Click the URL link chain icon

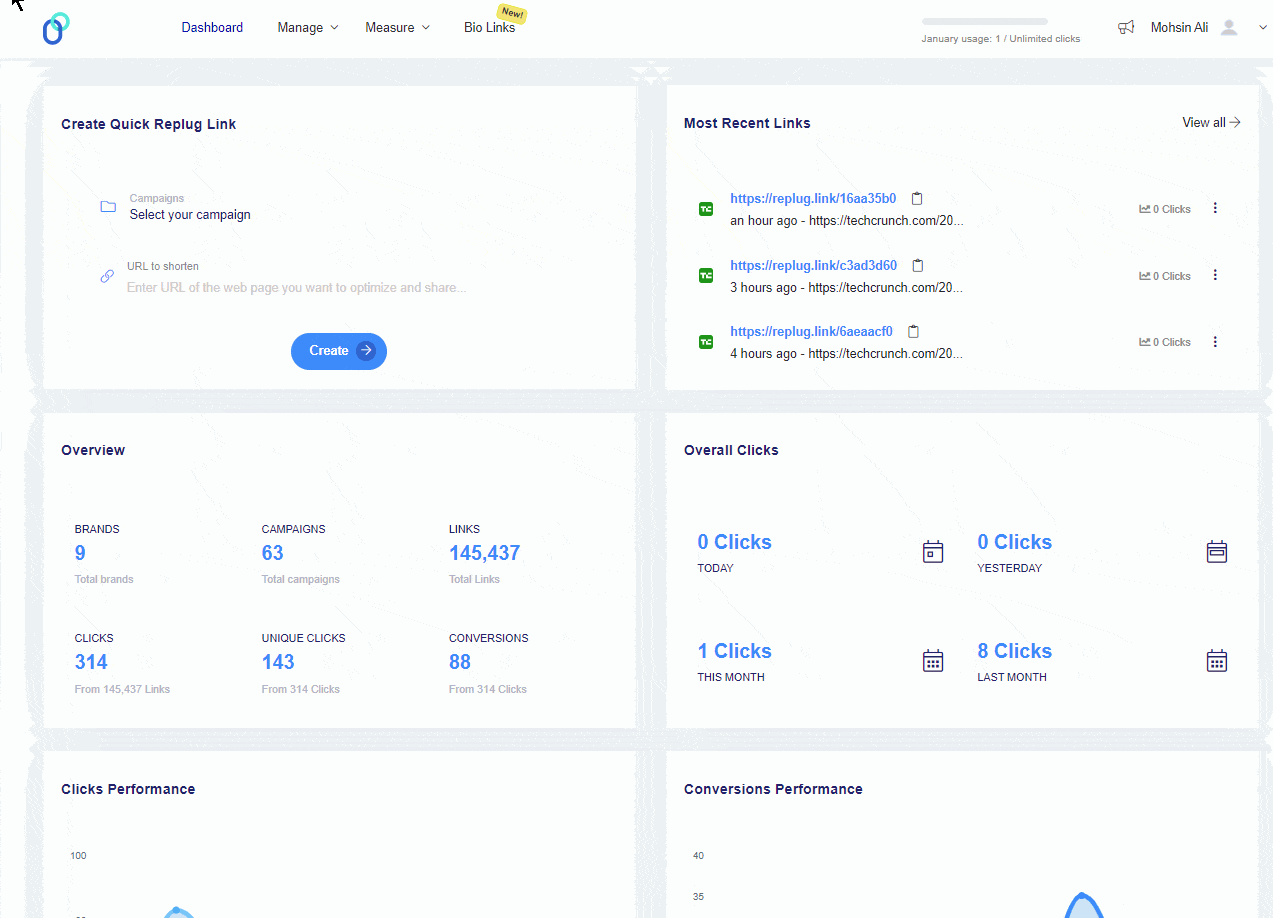click(x=107, y=276)
